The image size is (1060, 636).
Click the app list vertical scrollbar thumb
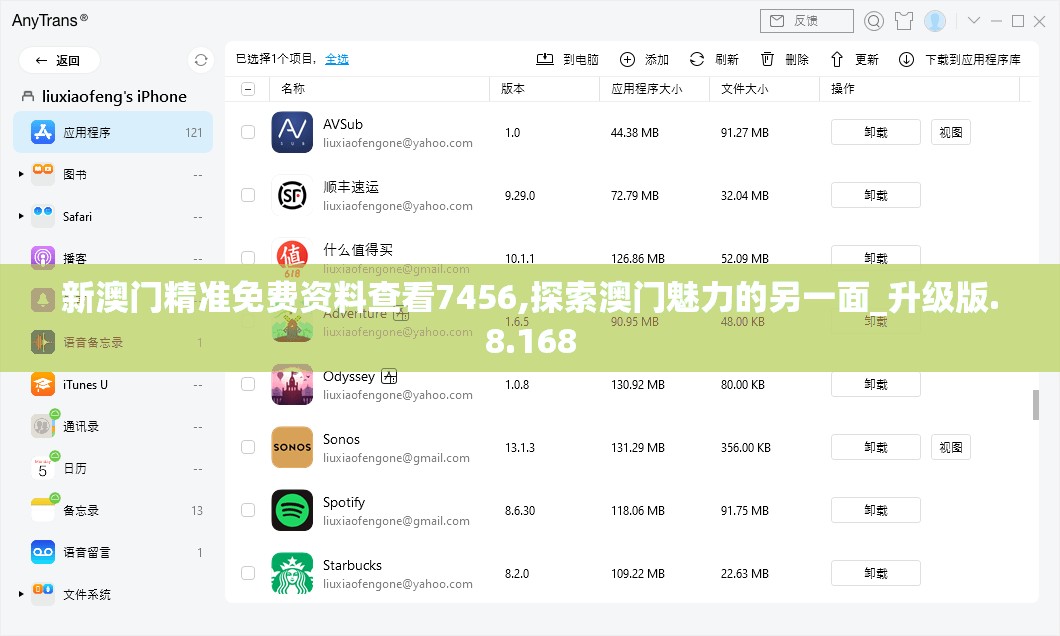(x=1035, y=405)
